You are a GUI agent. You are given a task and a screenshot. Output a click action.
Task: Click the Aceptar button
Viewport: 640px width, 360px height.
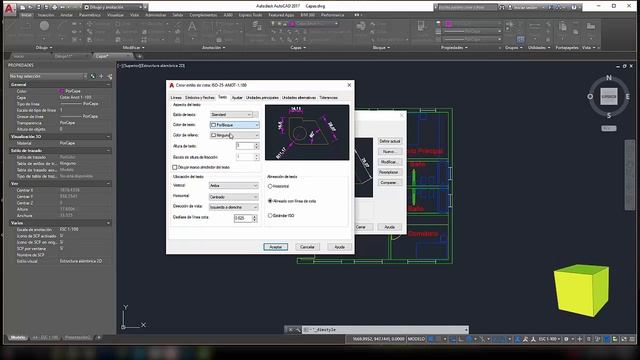point(276,247)
